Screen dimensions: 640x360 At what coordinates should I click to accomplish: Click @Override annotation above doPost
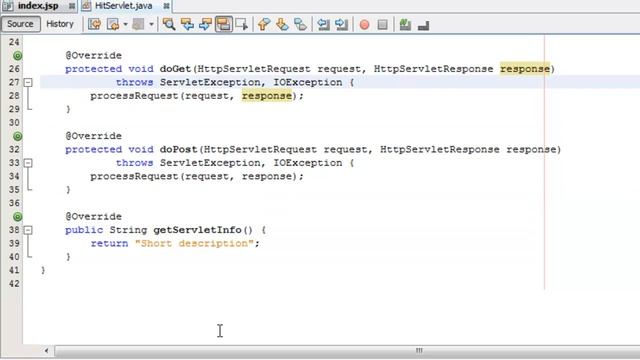click(93, 136)
